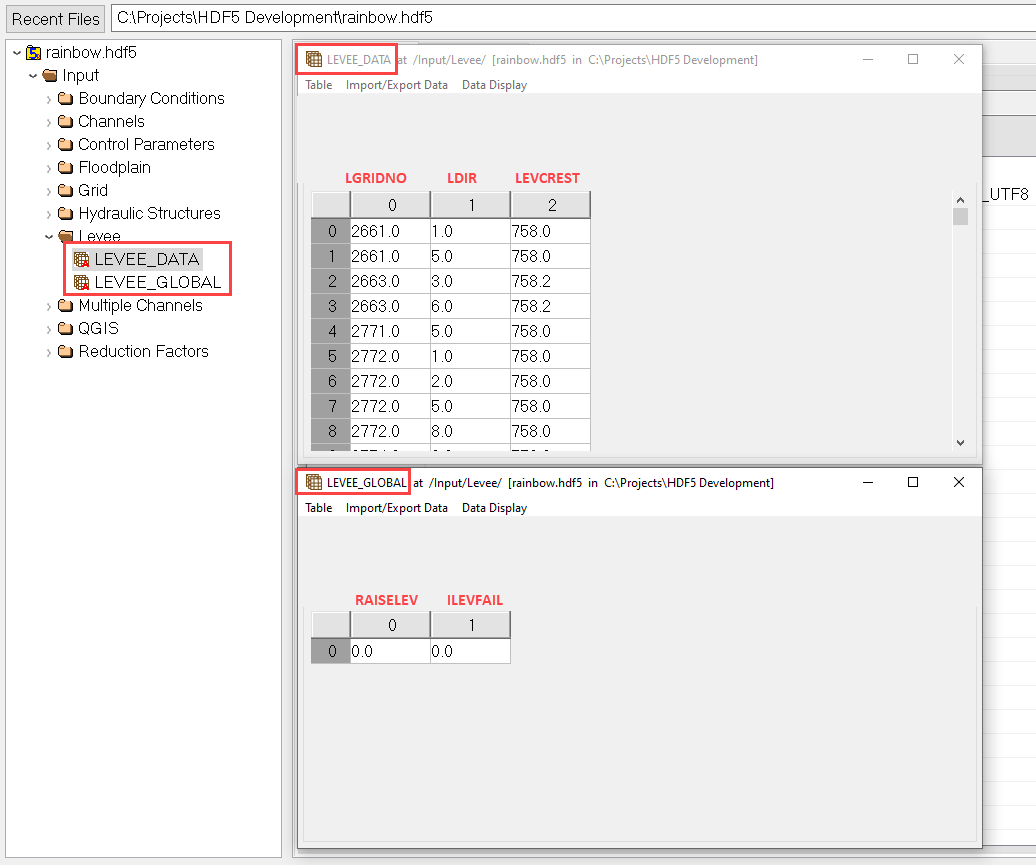Open Data Display menu in LEVEE_DATA window

click(x=494, y=85)
